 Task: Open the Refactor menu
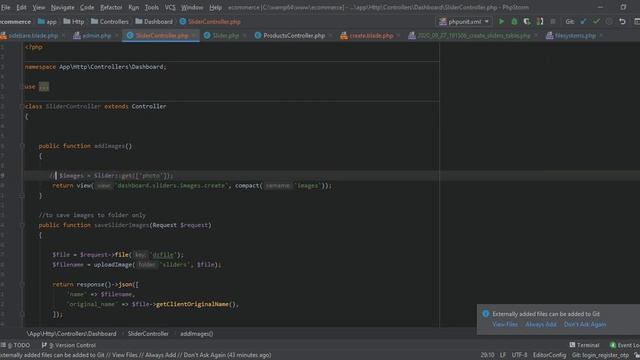[111, 7]
